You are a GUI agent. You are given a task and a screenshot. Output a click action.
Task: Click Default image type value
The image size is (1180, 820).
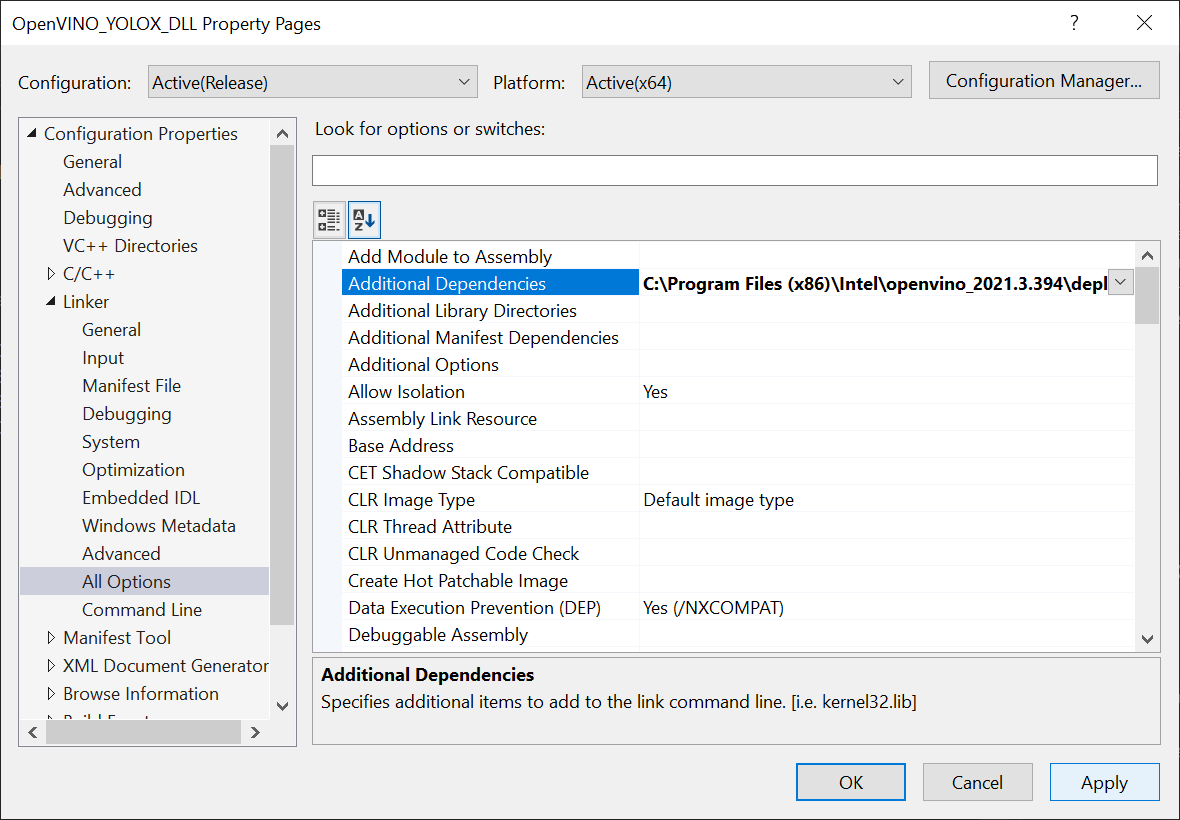[718, 500]
